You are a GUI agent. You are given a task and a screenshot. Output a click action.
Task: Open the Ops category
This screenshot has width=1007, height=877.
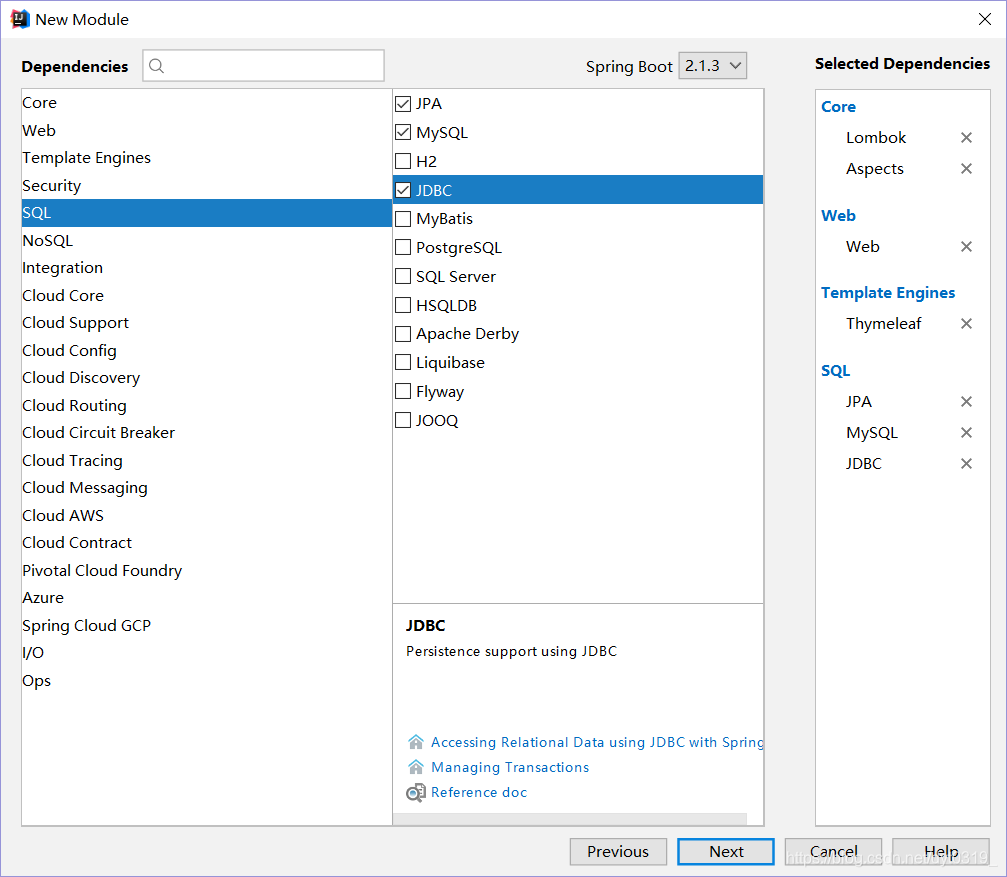[206, 681]
